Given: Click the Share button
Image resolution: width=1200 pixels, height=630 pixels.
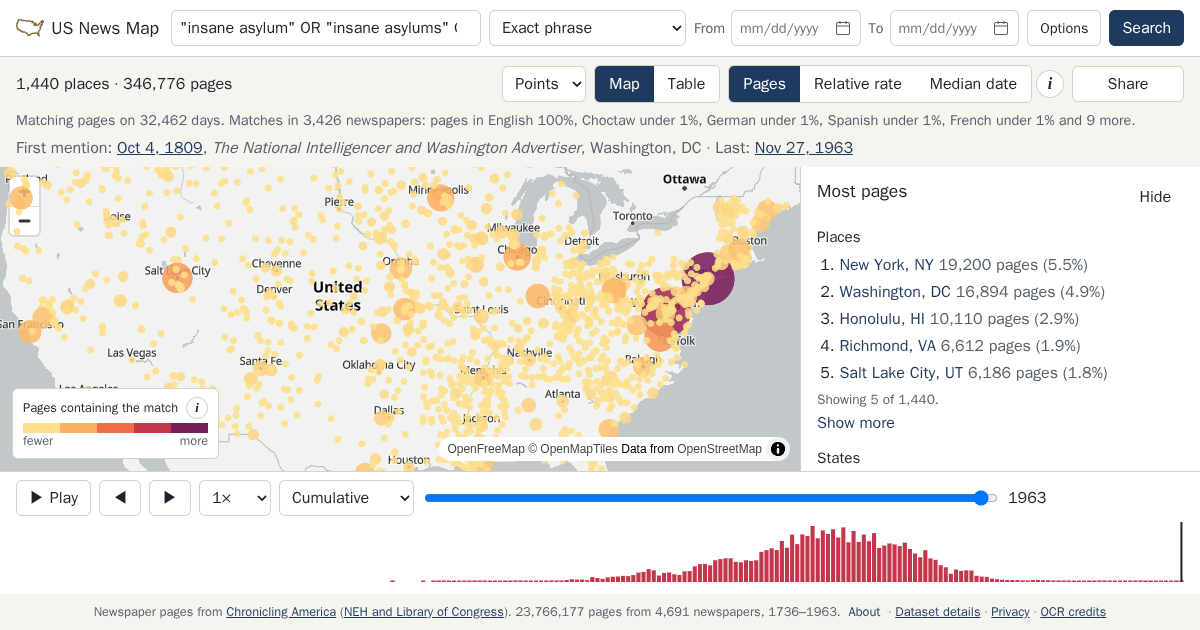Looking at the screenshot, I should pos(1128,84).
